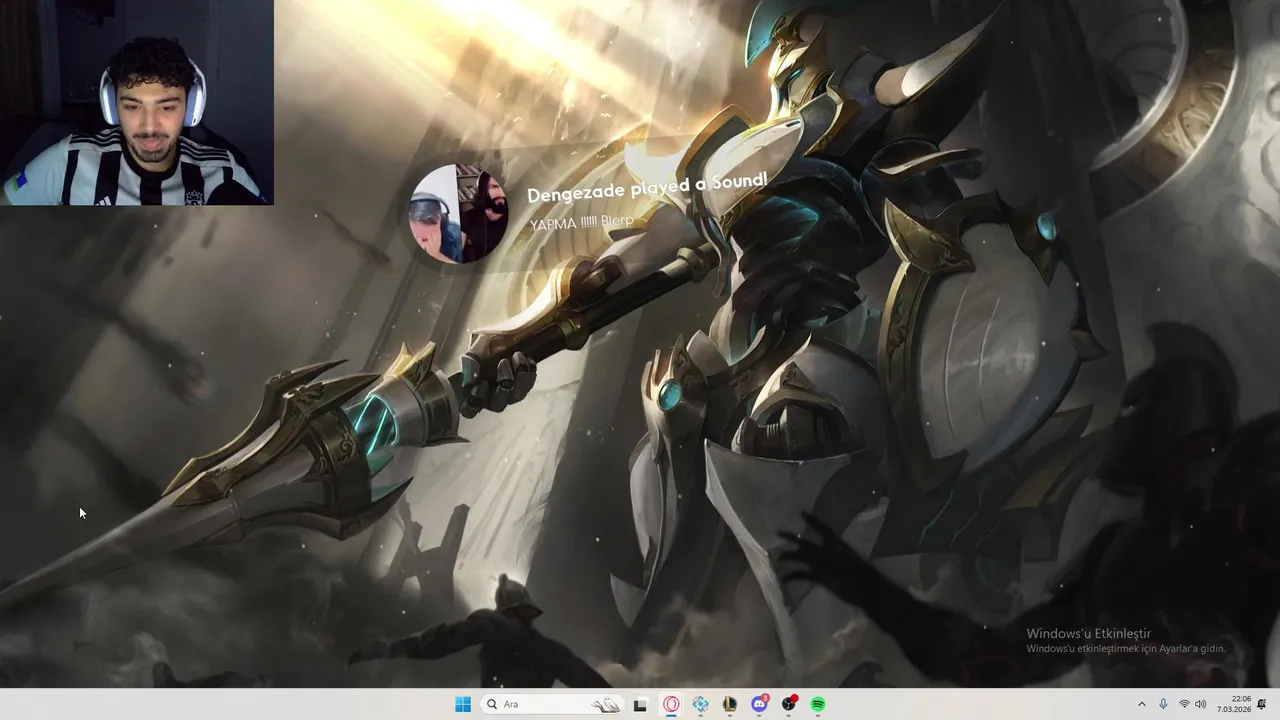Open the Windows Start menu
This screenshot has height=720, width=1280.
(462, 704)
